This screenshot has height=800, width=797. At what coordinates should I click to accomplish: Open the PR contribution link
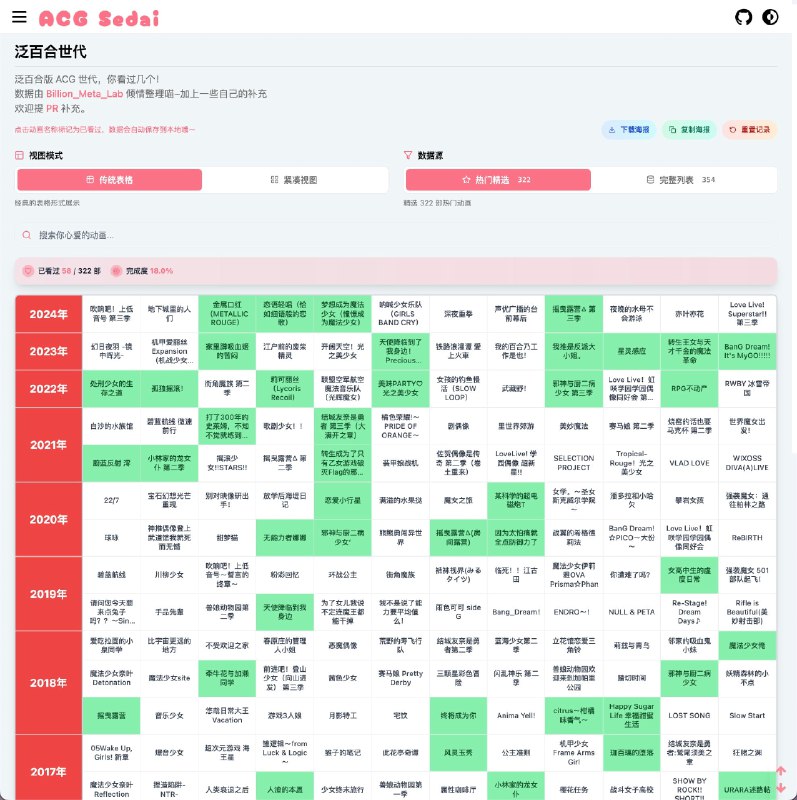pos(52,108)
